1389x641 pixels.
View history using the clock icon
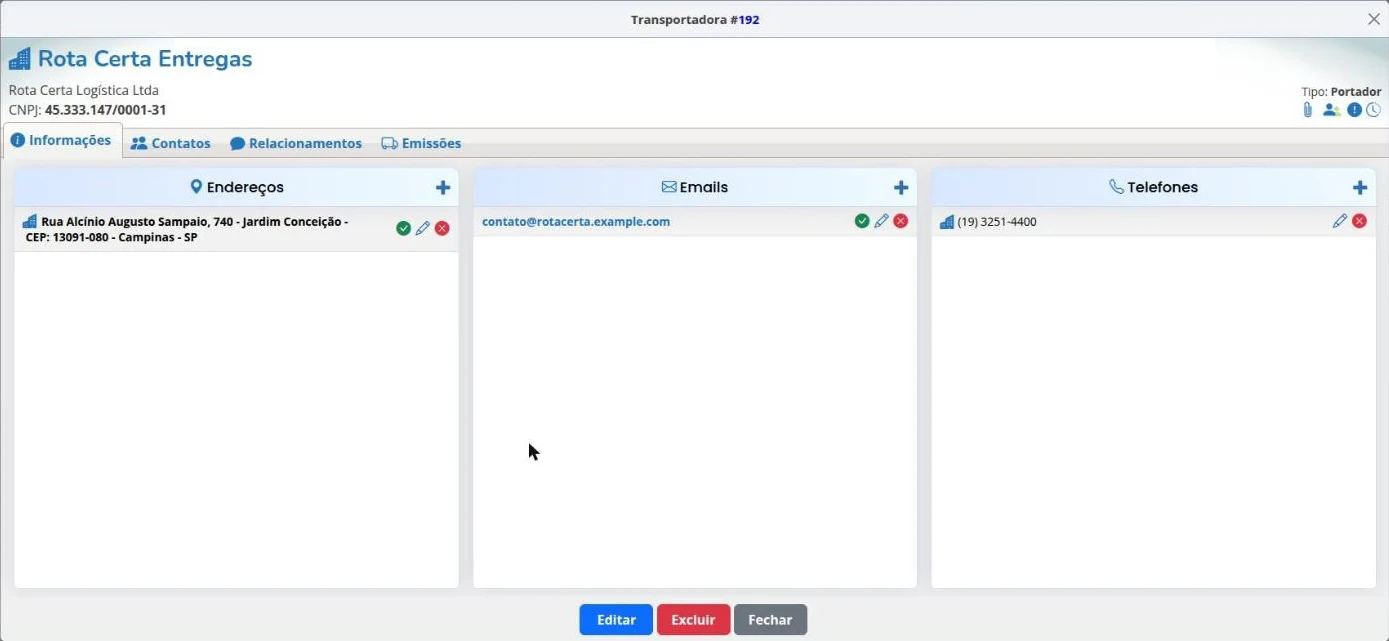click(1373, 110)
